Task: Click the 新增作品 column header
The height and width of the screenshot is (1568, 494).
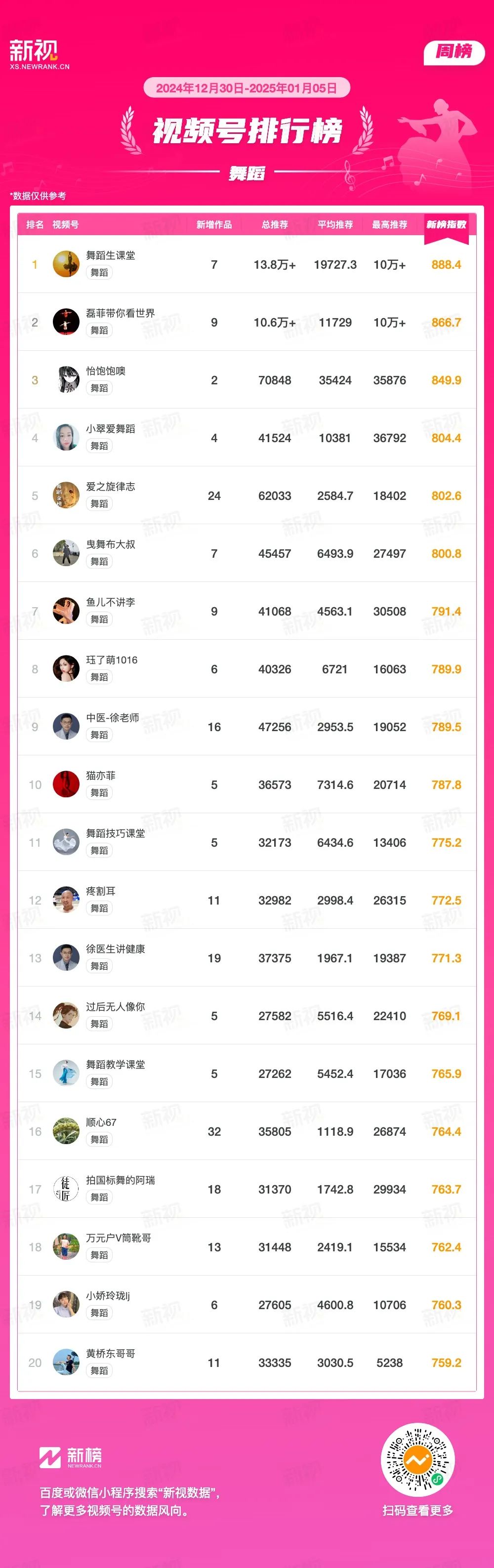Action: (214, 225)
